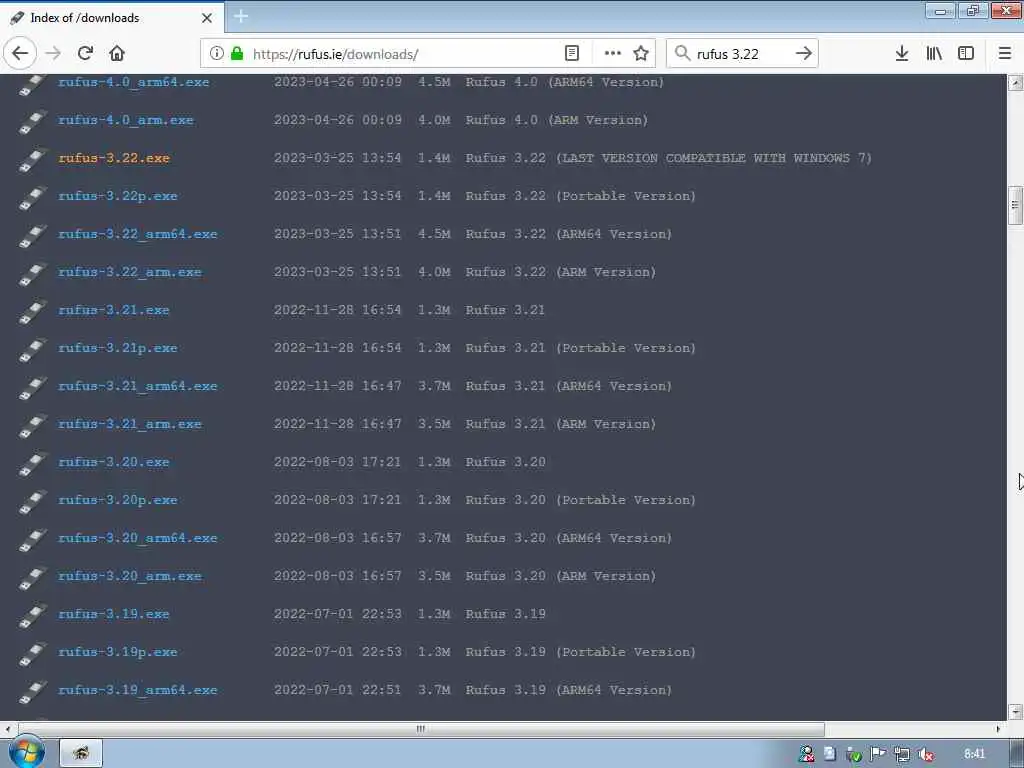Close the Index of /downloads tab
Screen dimensions: 1024x768
pyautogui.click(x=207, y=18)
